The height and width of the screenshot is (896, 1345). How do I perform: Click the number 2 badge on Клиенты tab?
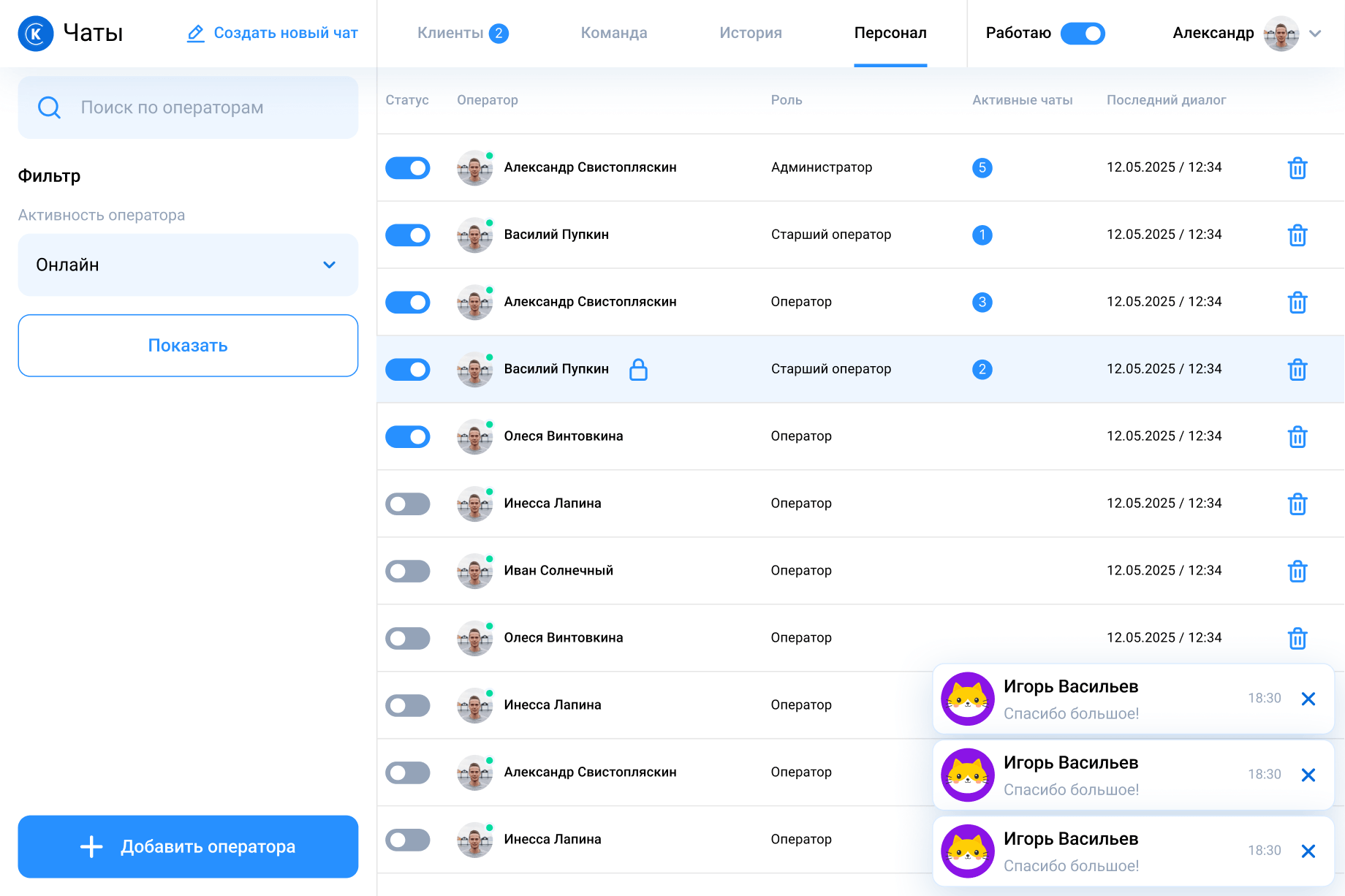(x=499, y=34)
